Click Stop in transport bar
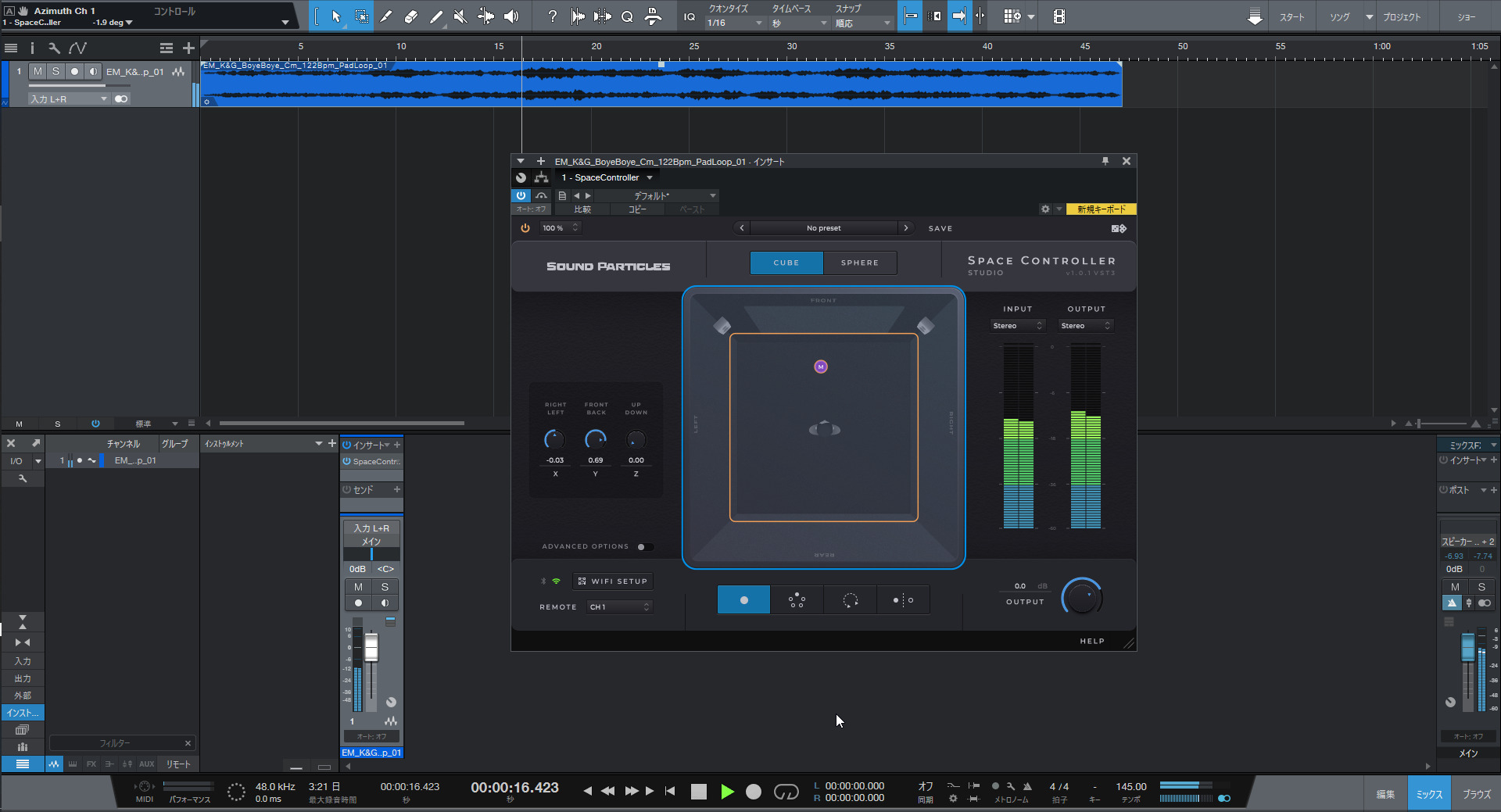Screen dimensions: 1501x812 [x=699, y=792]
